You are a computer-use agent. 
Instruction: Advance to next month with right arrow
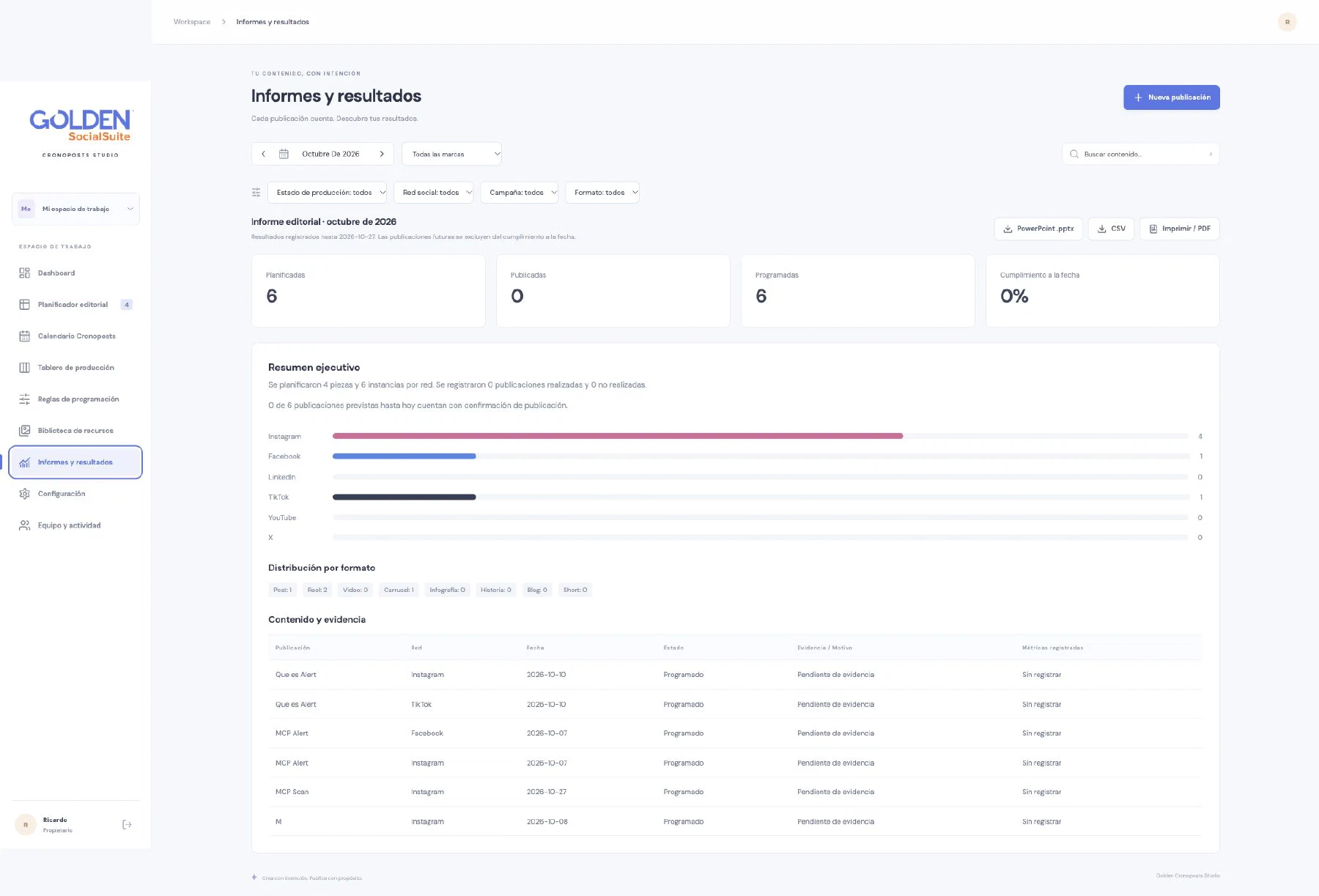(382, 154)
